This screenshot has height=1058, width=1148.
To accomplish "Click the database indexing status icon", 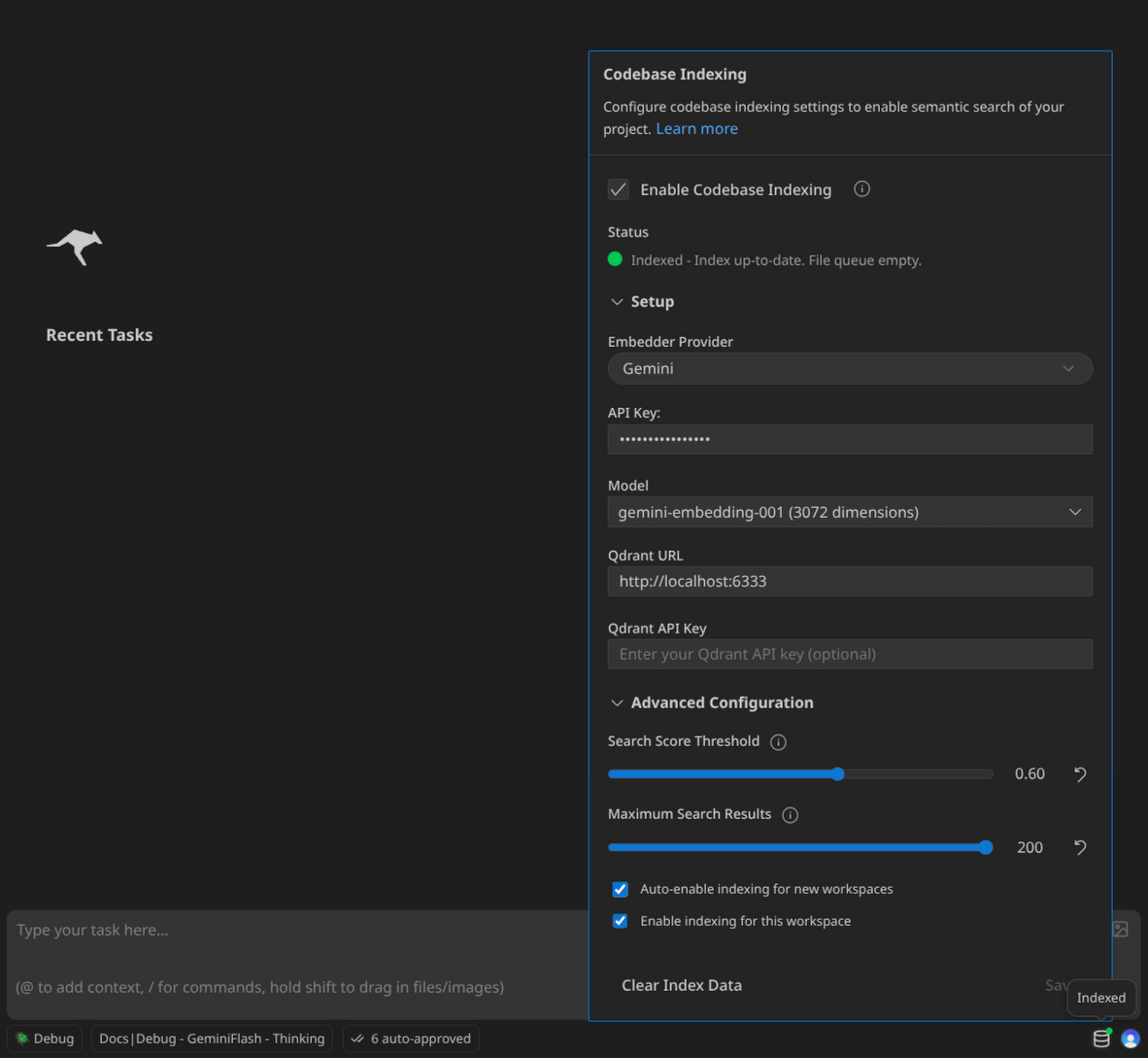I will coord(1100,1039).
